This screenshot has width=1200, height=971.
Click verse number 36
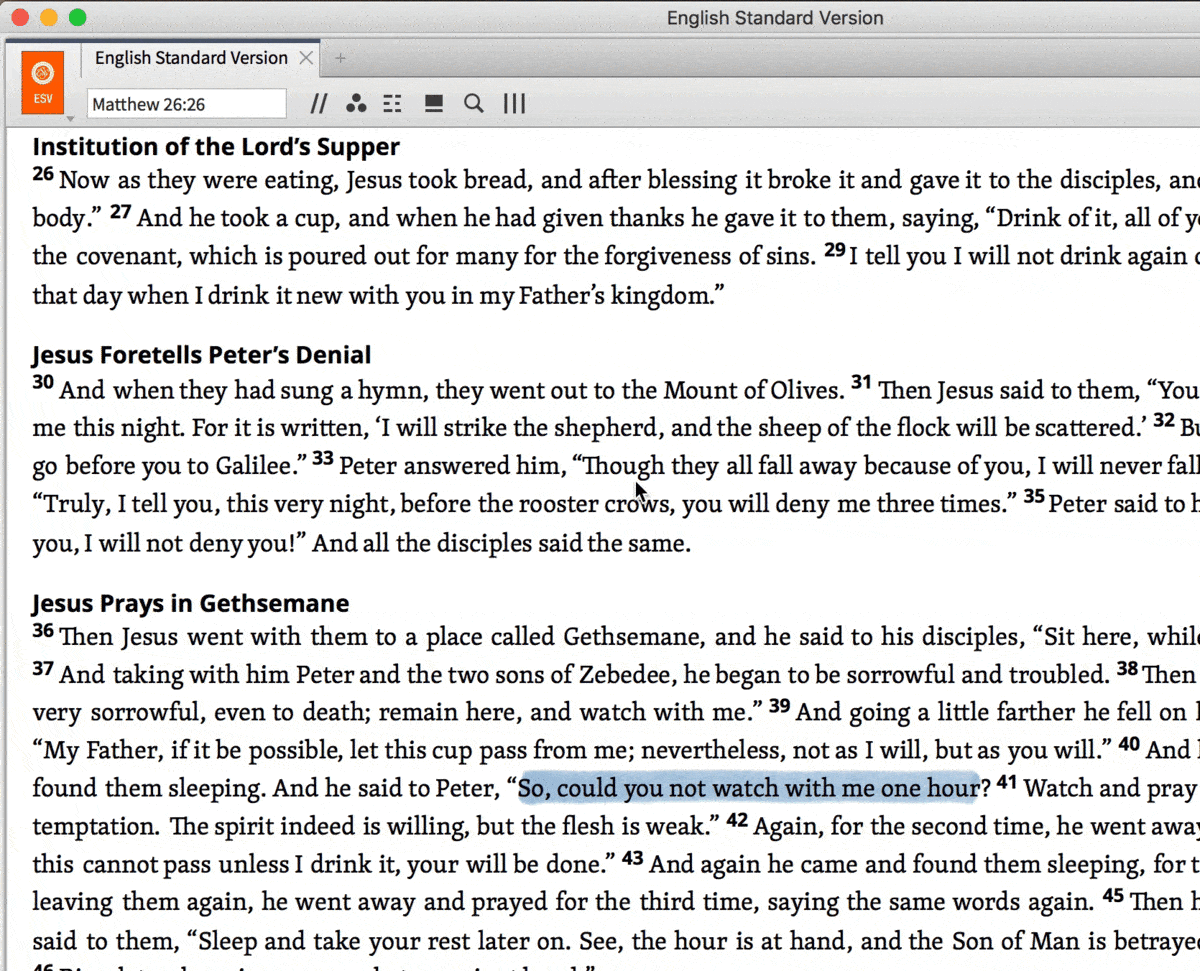coord(43,631)
